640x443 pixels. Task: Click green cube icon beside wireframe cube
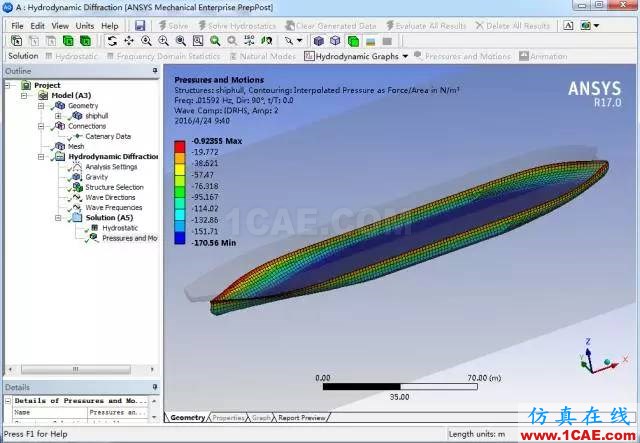pyautogui.click(x=353, y=41)
